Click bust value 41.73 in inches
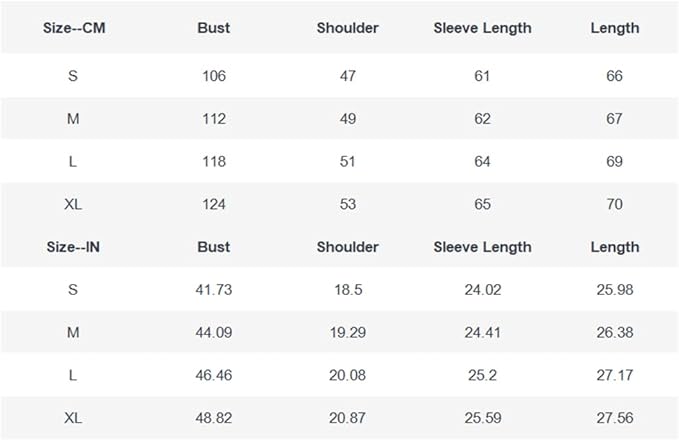The height and width of the screenshot is (441, 679). (213, 290)
